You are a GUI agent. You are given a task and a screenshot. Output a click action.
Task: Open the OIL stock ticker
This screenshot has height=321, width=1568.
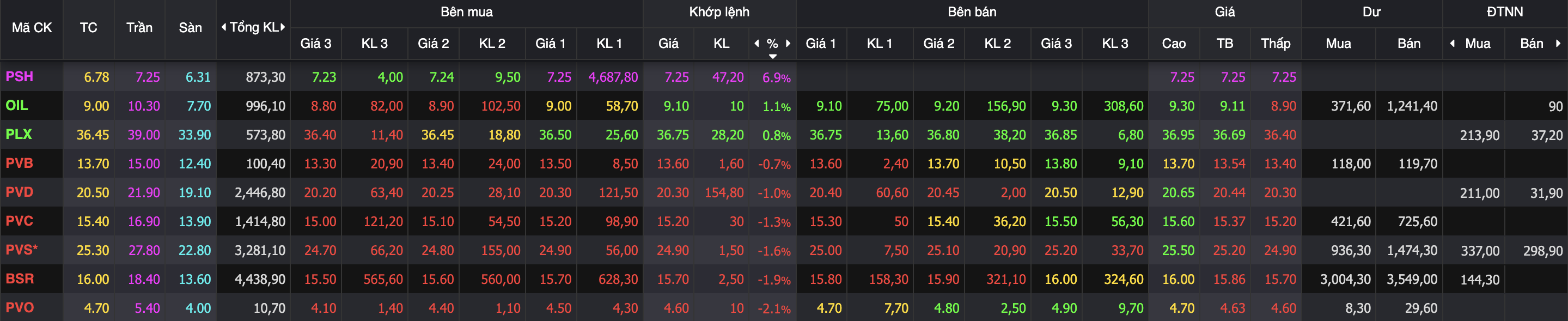[17, 105]
